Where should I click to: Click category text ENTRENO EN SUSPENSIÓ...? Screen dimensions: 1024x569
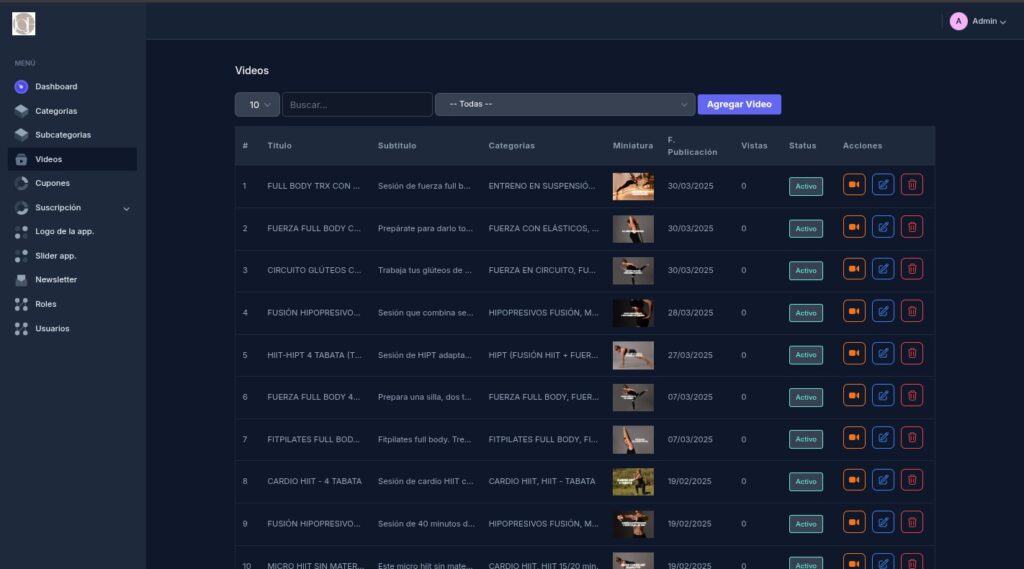[541, 186]
